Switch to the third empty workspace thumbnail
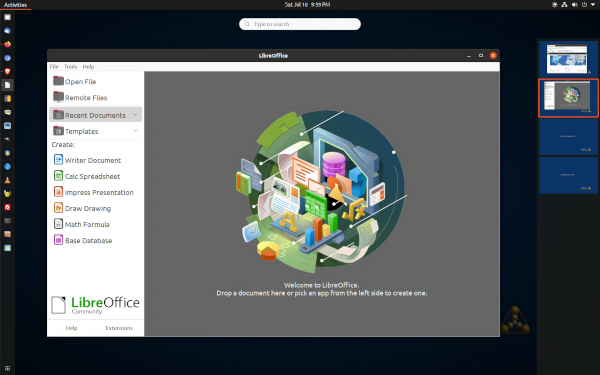Viewport: 600px width, 375px height. (568, 137)
